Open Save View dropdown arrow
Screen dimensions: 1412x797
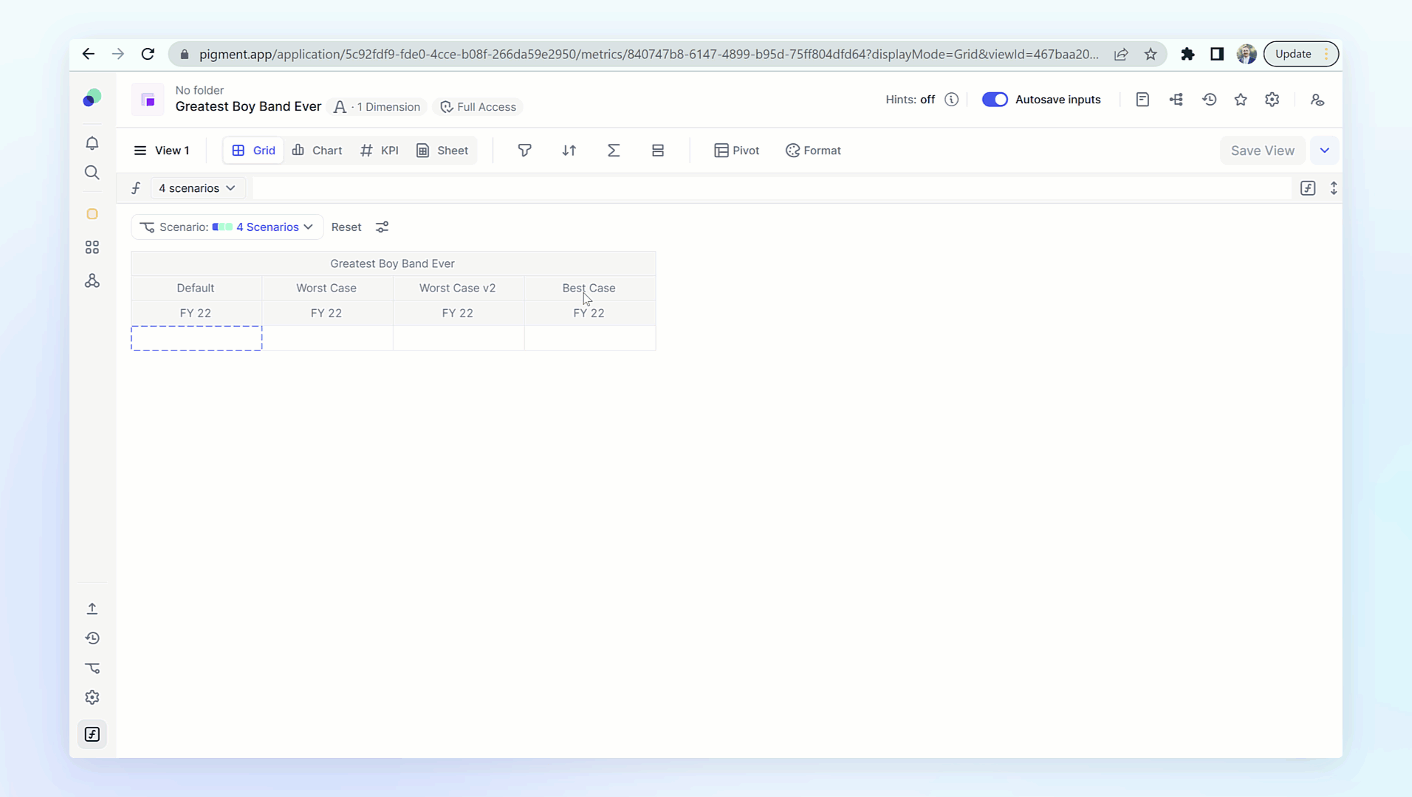coord(1325,150)
